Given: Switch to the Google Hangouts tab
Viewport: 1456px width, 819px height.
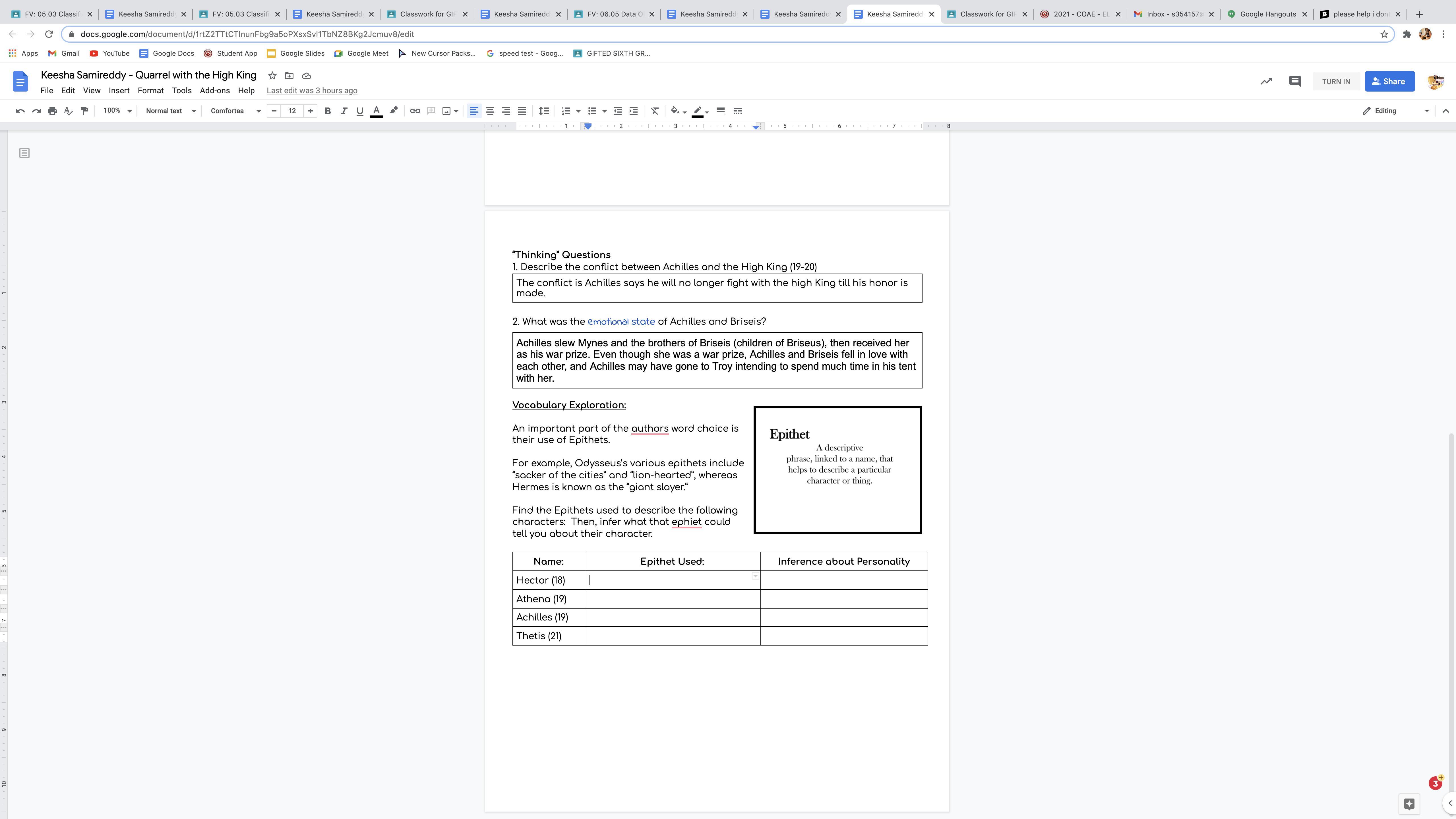Looking at the screenshot, I should (x=1267, y=14).
